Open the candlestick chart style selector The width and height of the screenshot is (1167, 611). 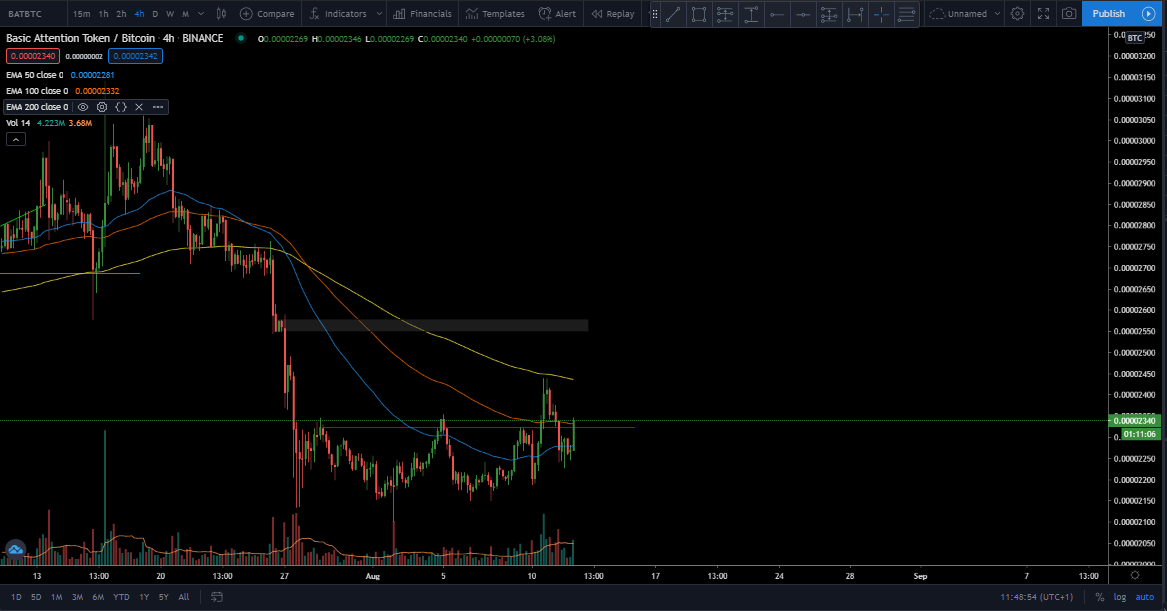click(x=221, y=13)
